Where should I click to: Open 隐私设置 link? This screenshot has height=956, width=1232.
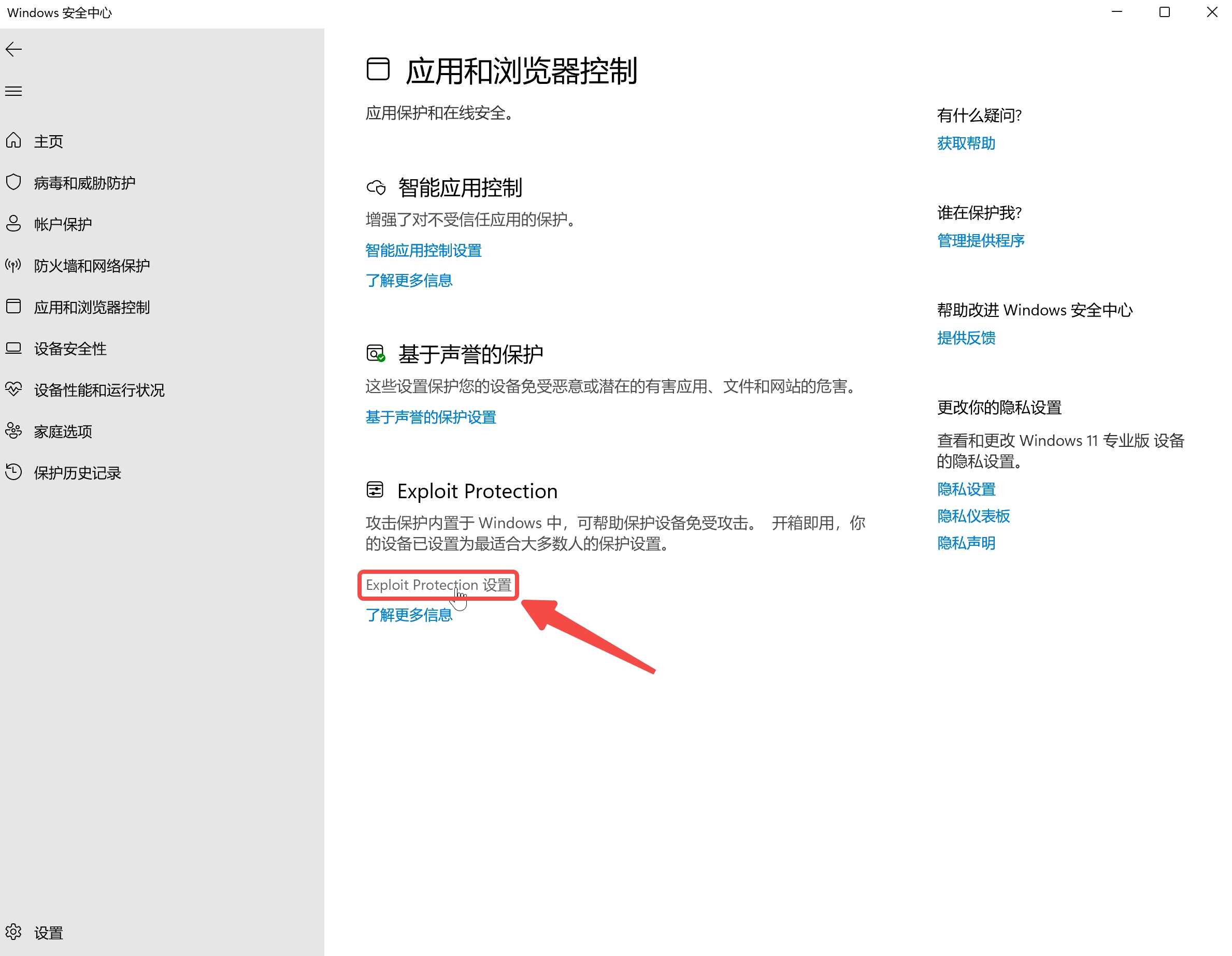(966, 489)
